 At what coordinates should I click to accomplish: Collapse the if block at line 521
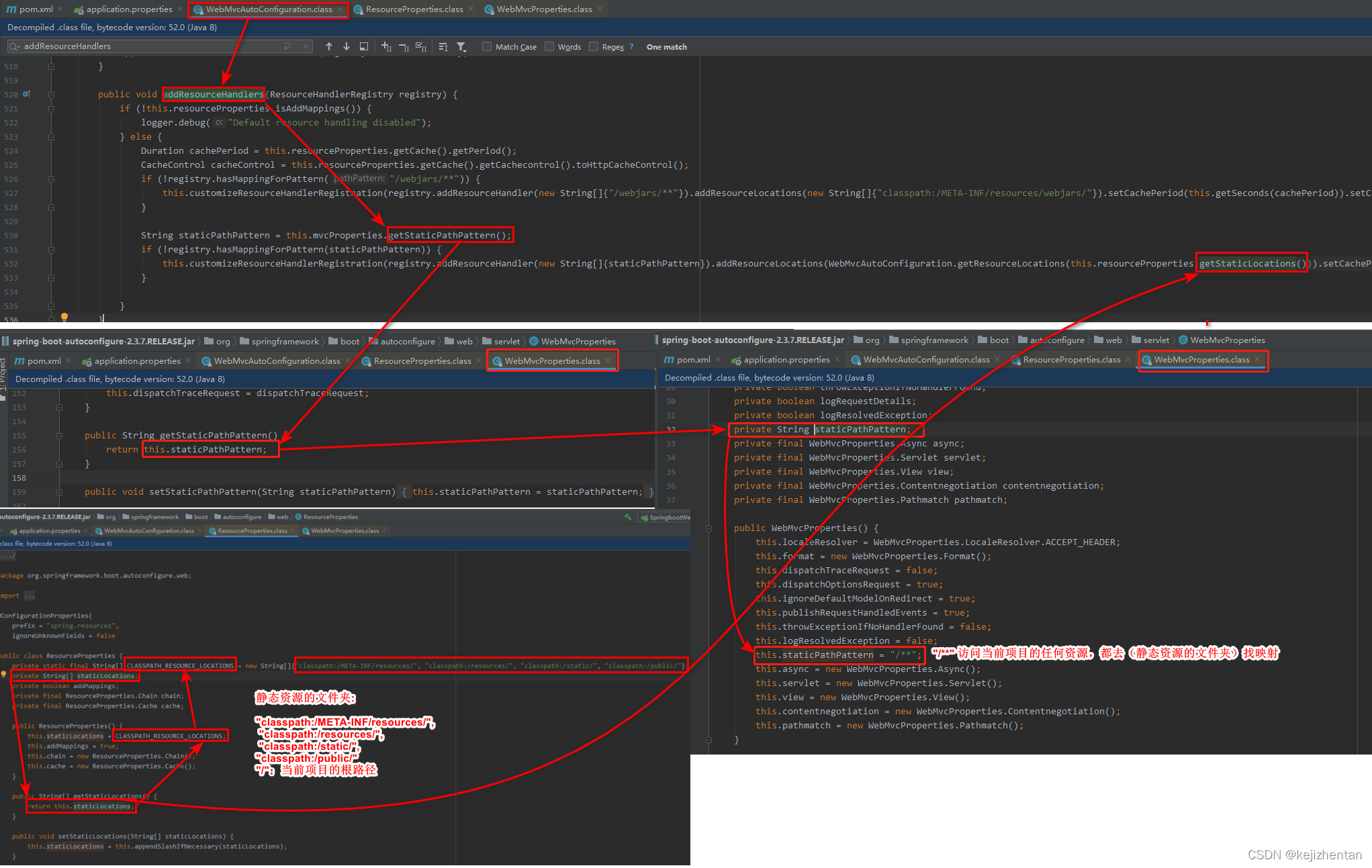[x=51, y=108]
